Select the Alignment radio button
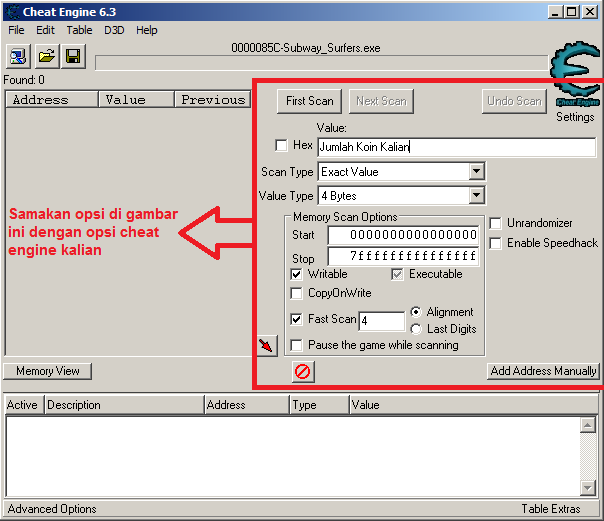The width and height of the screenshot is (604, 521). click(416, 312)
